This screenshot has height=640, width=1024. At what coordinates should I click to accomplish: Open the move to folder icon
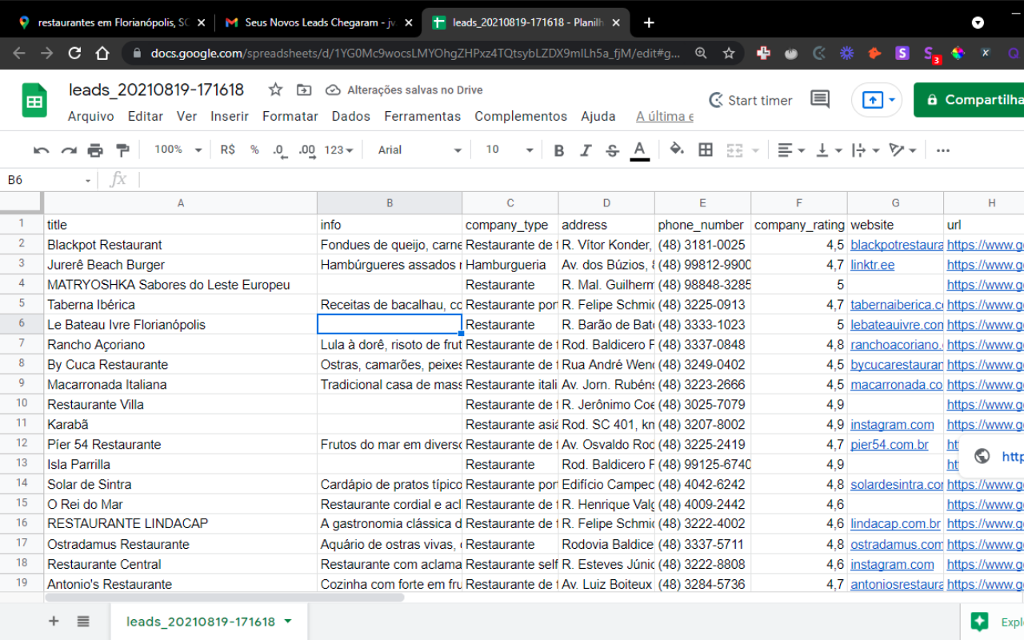click(x=304, y=90)
